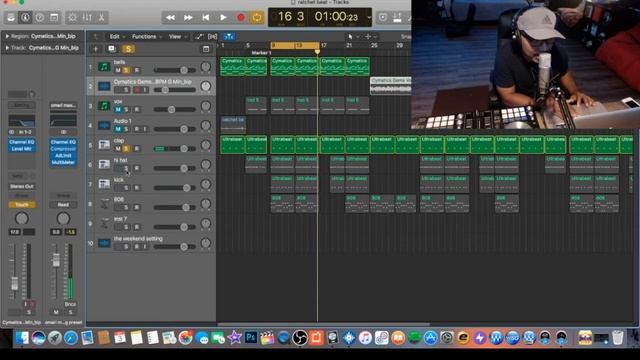Add new track with plus button
Viewport: 640px width, 360px height.
pos(96,49)
